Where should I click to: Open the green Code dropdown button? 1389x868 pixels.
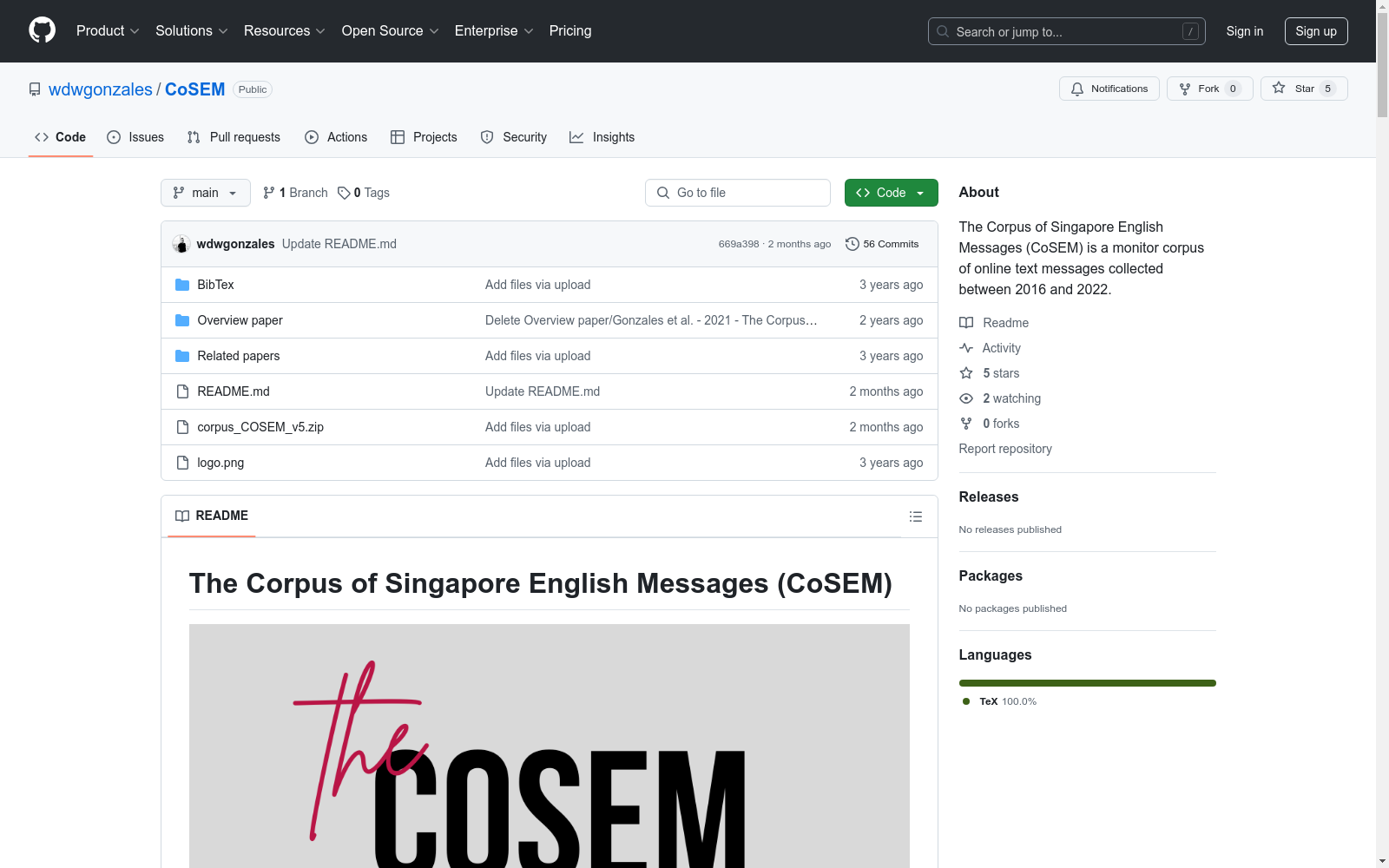891,193
